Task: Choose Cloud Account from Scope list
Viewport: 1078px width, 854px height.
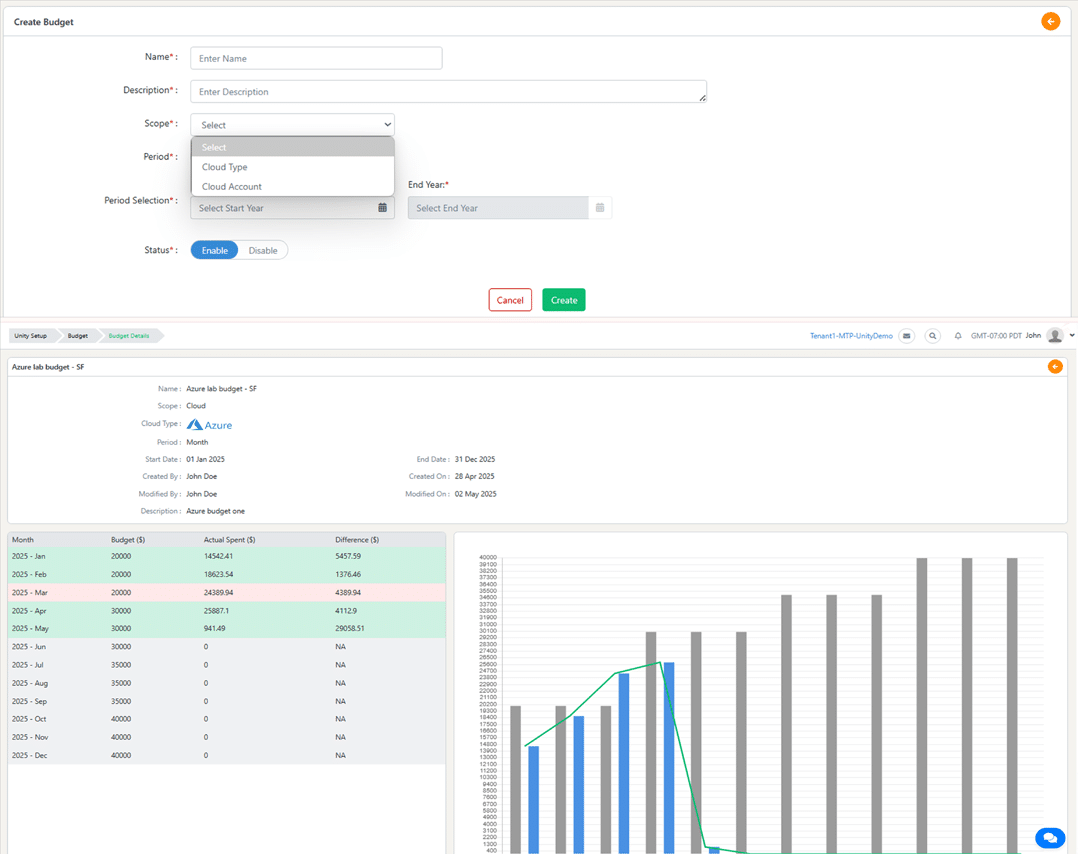Action: (232, 187)
